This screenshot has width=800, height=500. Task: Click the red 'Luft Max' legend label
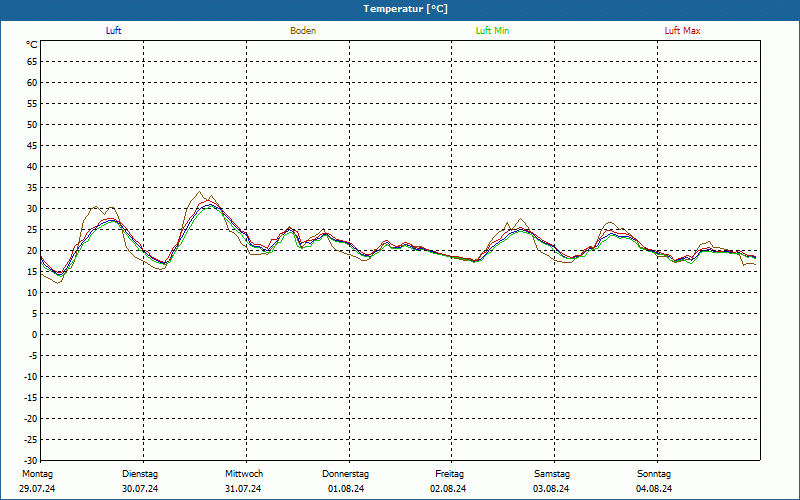[682, 31]
